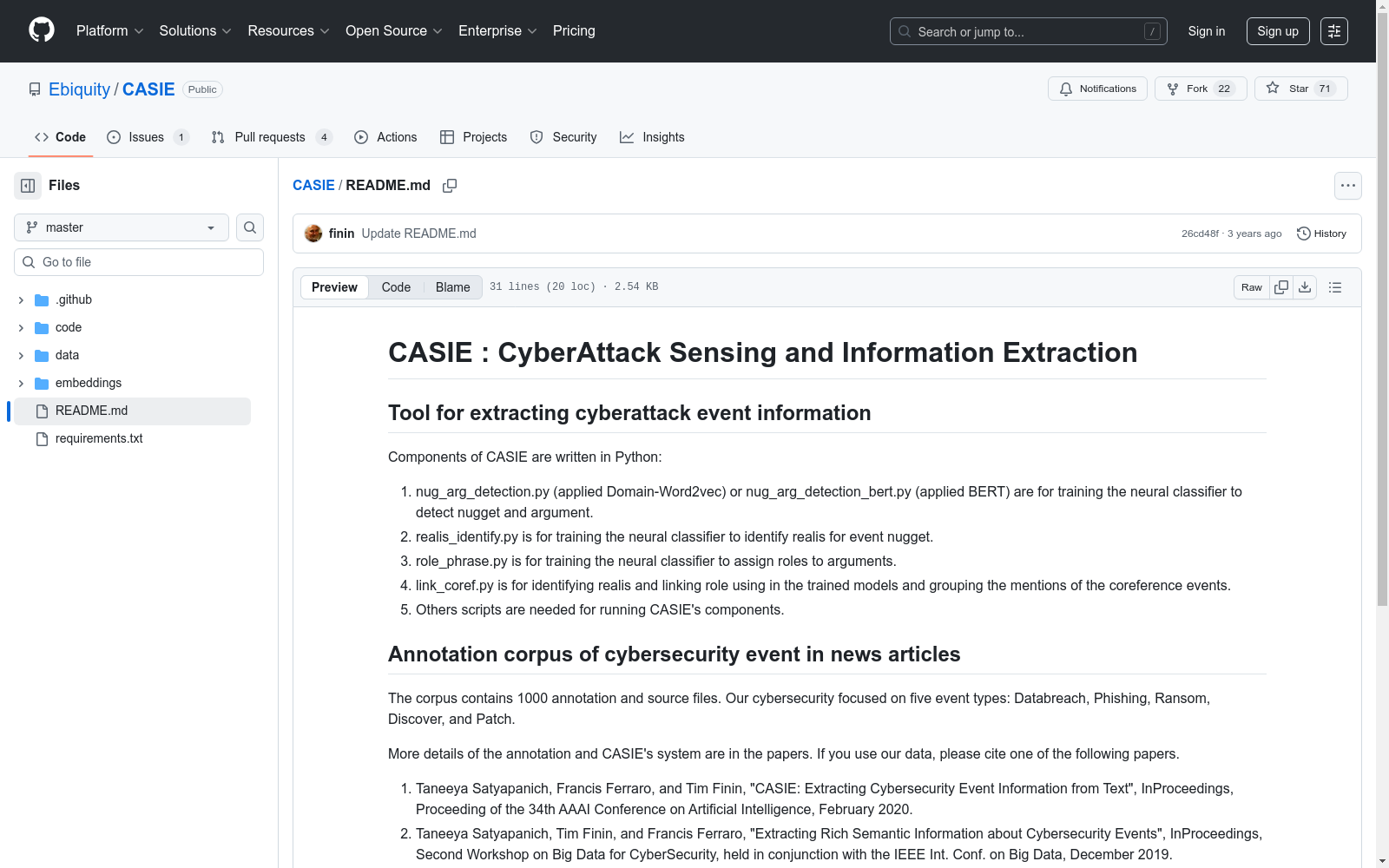Open the more file actions menu
1389x868 pixels.
1347,186
